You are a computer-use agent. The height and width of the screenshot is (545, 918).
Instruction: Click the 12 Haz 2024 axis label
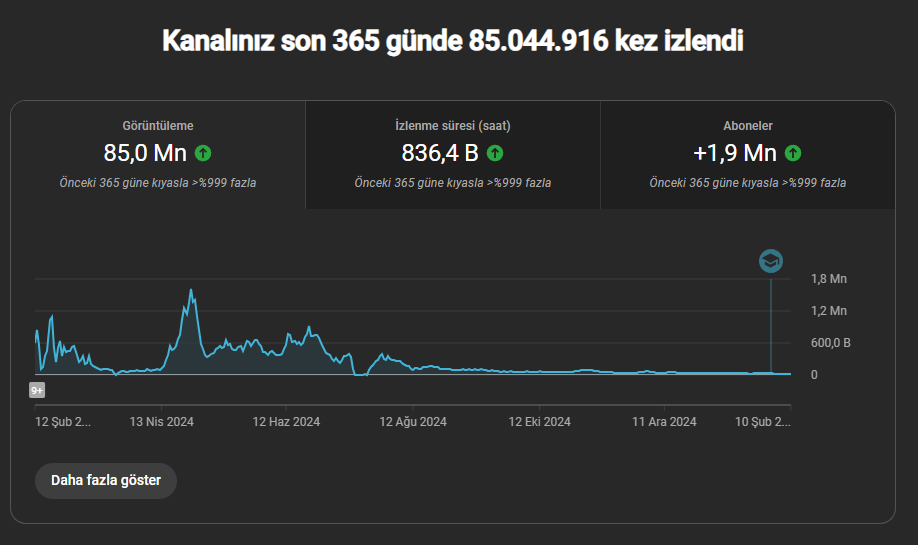pyautogui.click(x=286, y=421)
